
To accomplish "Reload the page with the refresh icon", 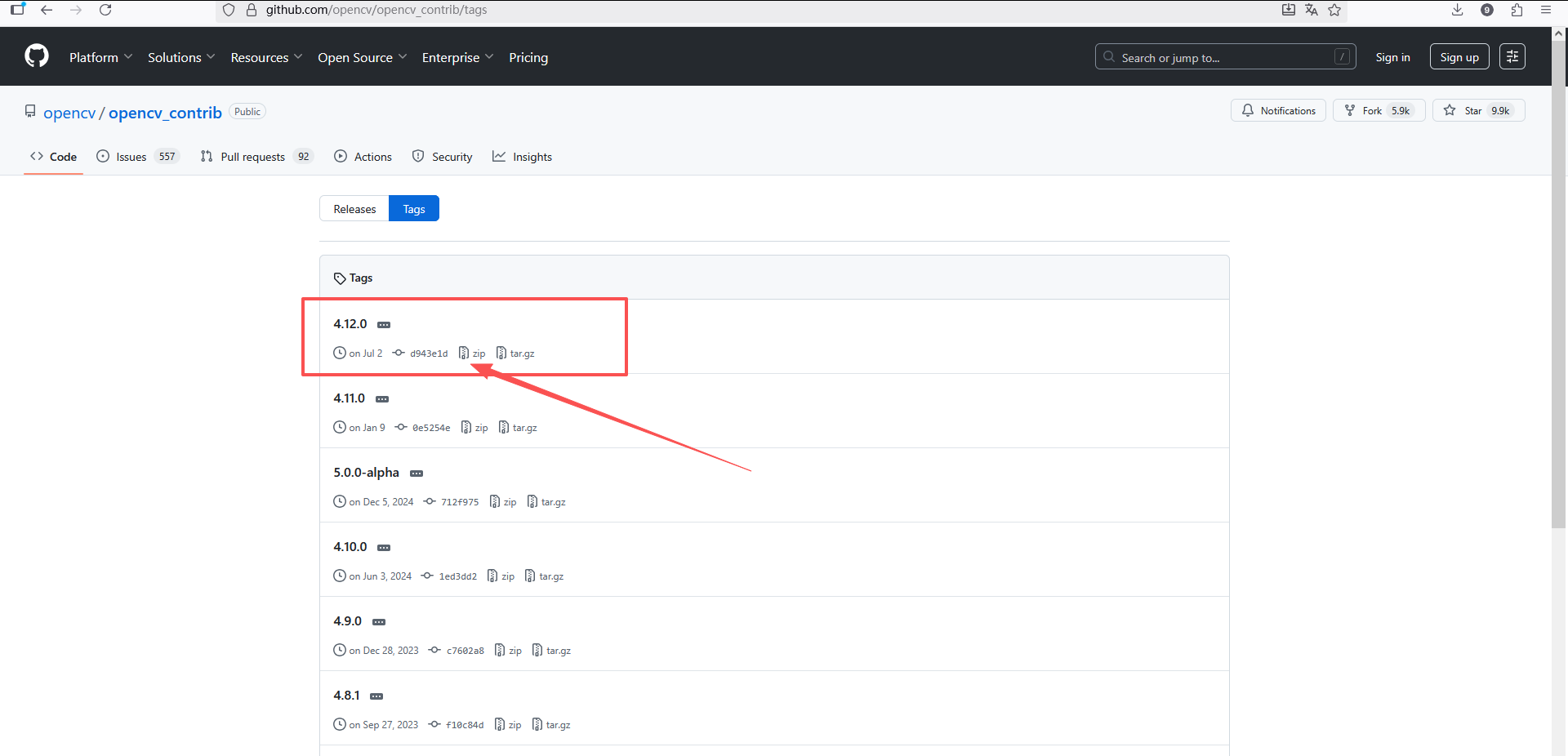I will click(105, 10).
